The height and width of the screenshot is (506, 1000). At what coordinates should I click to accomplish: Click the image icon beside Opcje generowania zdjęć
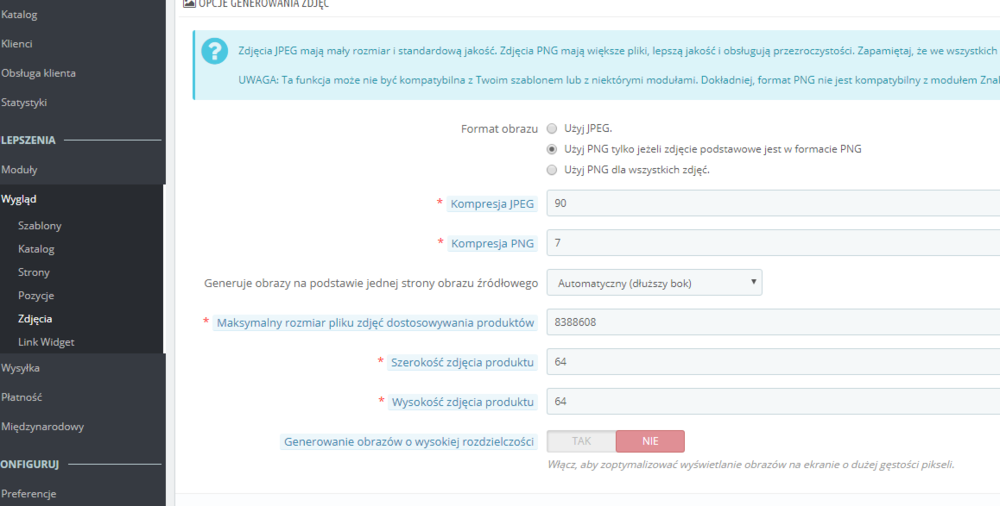189,3
